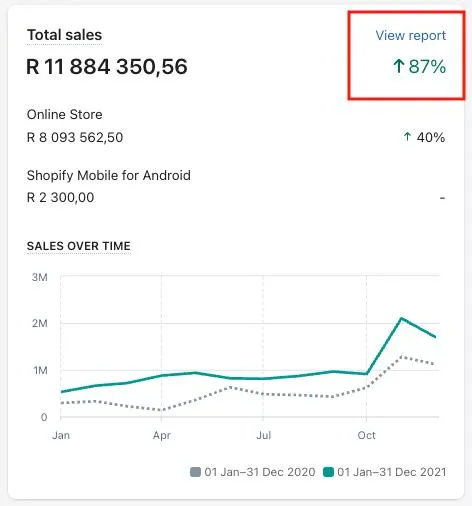Click the dotted 2020 line peak

(402, 357)
